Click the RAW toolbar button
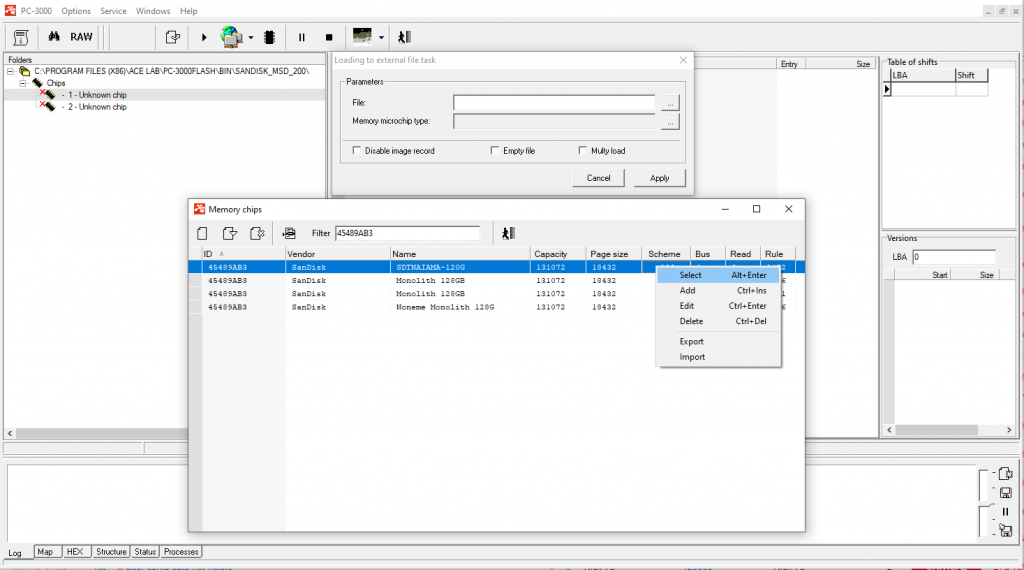Image resolution: width=1024 pixels, height=570 pixels. (x=81, y=37)
